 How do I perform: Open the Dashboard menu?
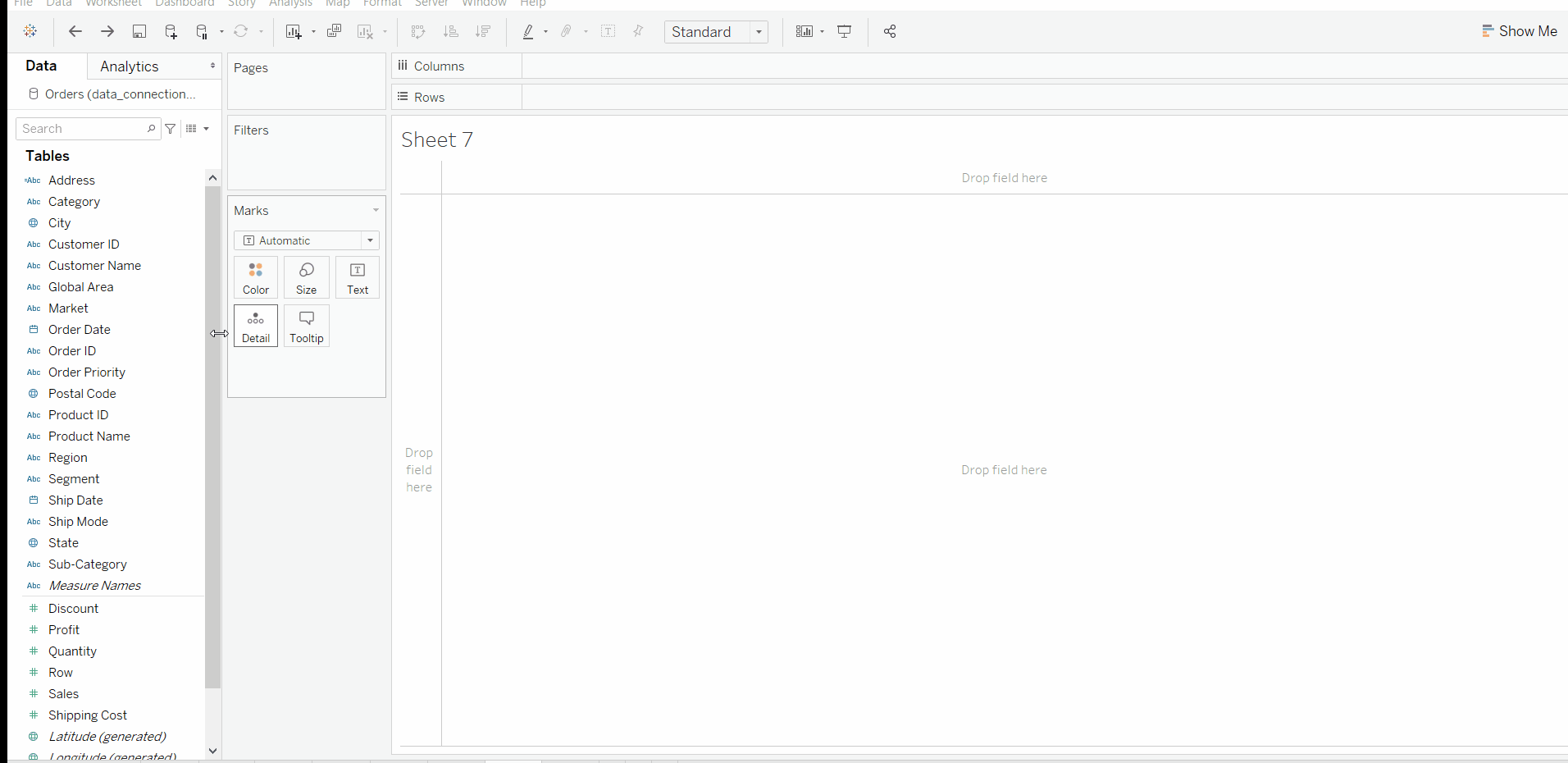coord(185,3)
